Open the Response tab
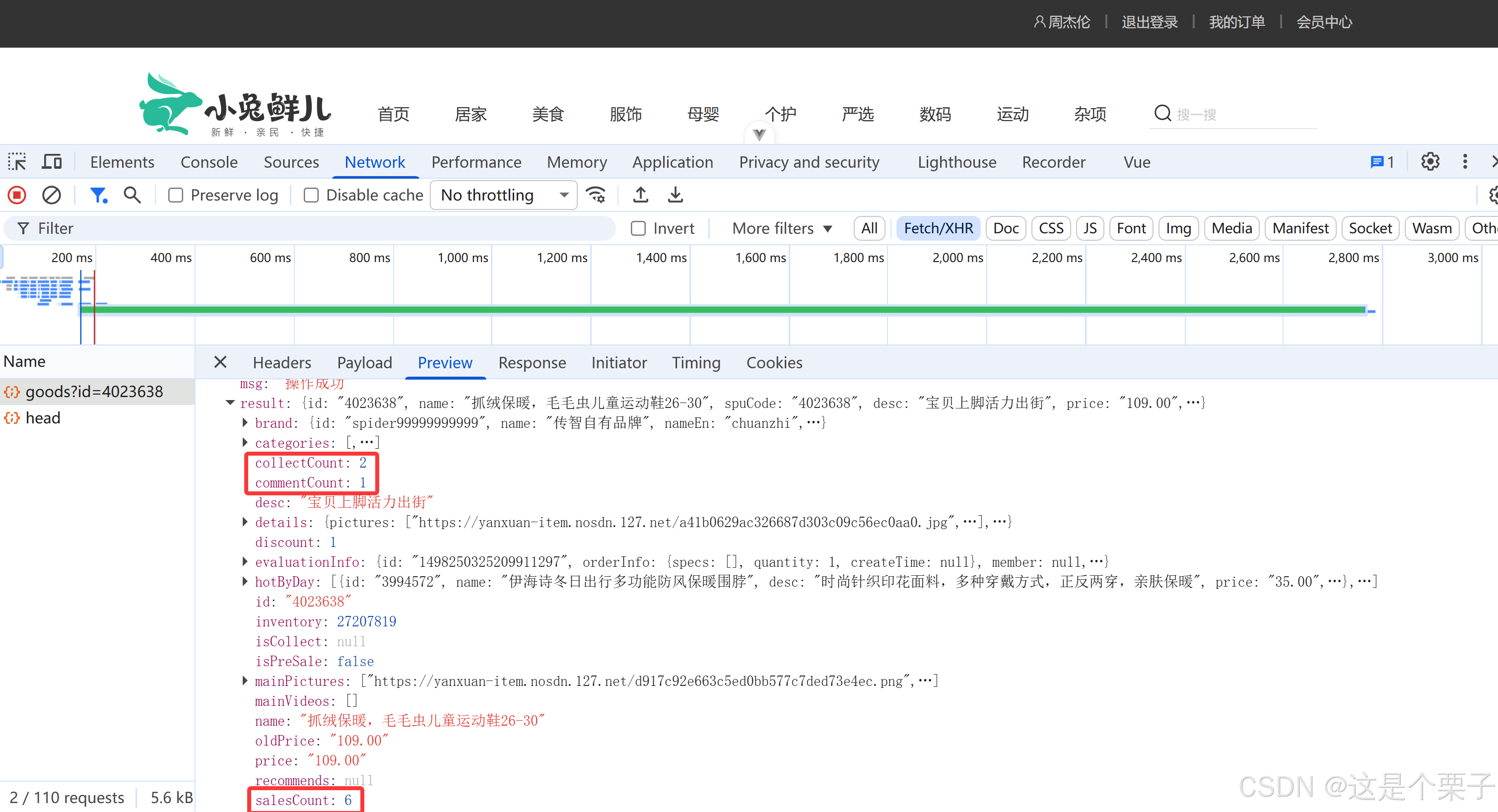Image resolution: width=1498 pixels, height=812 pixels. pos(532,363)
